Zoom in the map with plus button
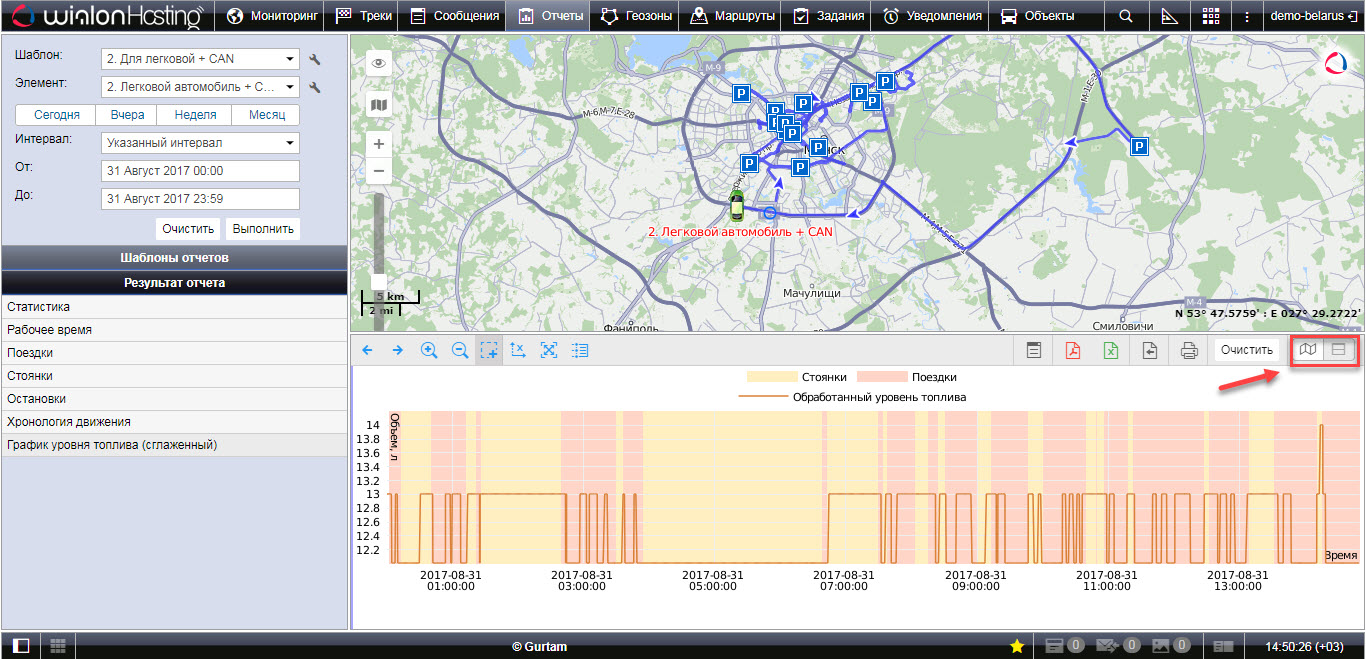Screen dimensions: 1366x659 click(x=379, y=144)
